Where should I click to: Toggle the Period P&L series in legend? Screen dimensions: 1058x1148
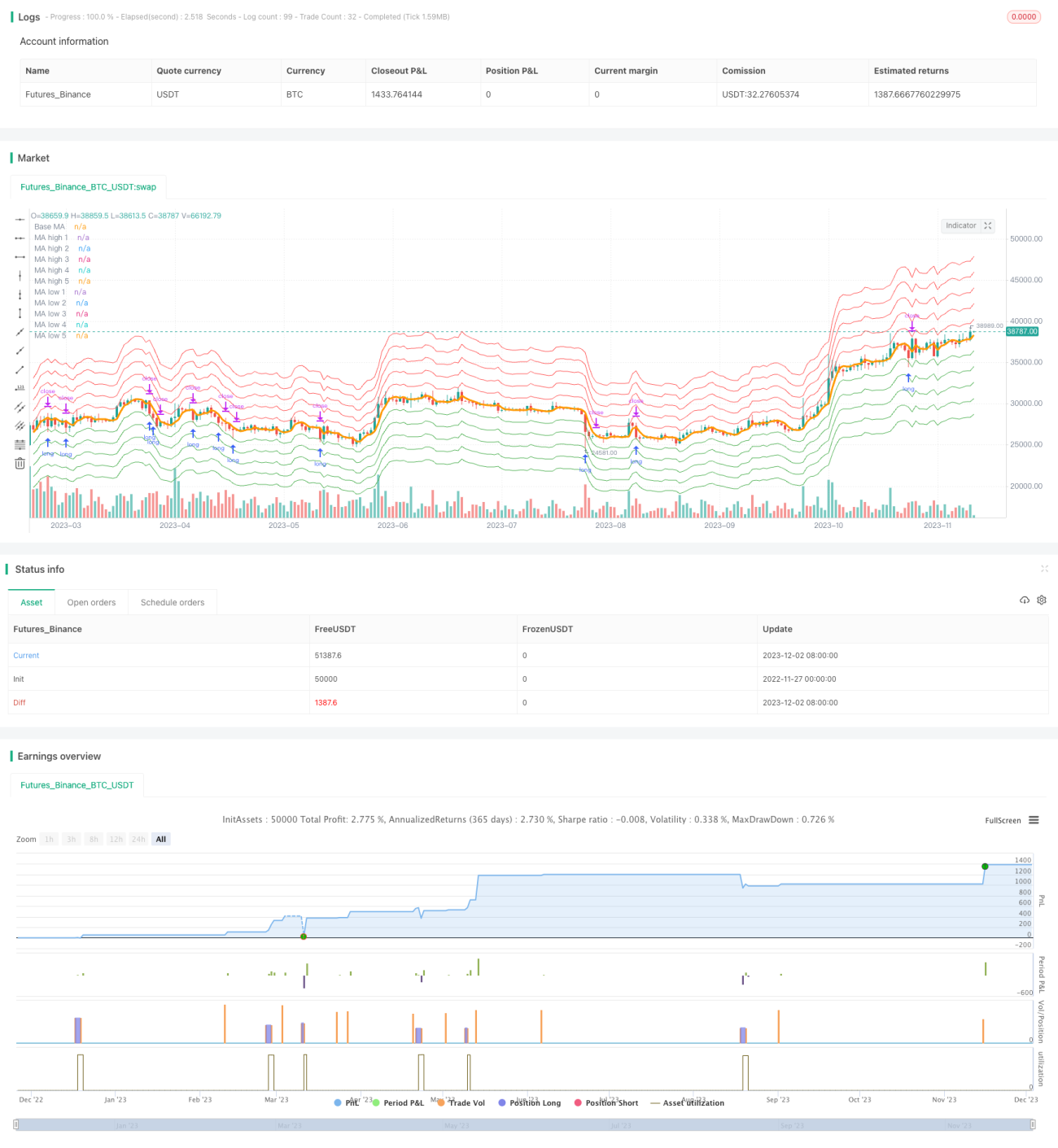pos(398,1102)
